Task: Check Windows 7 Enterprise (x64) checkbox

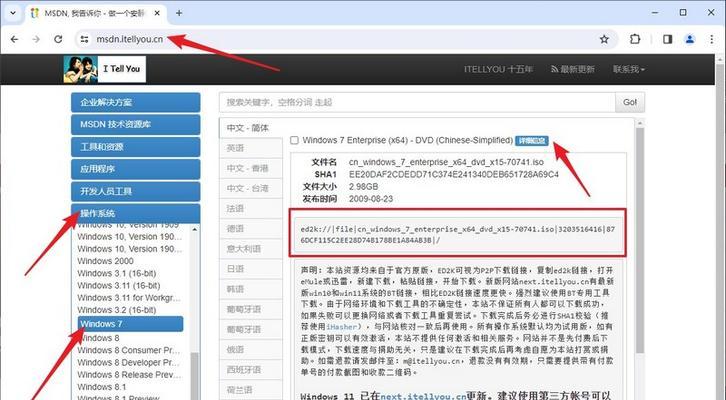Action: 294,140
